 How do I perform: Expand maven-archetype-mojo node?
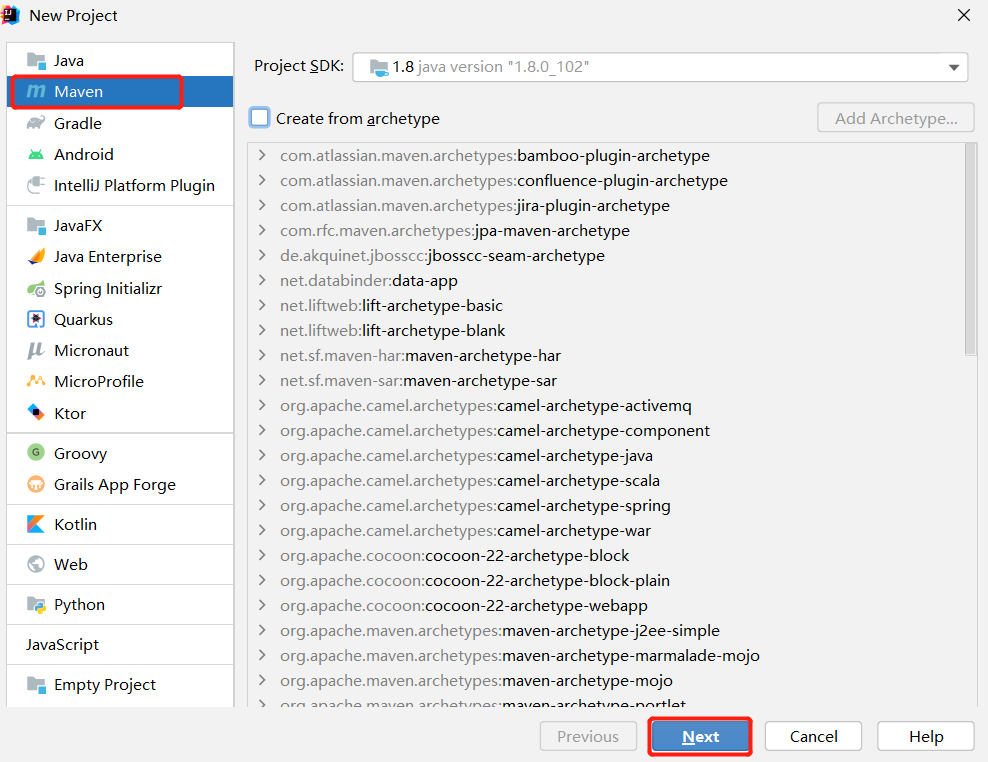tap(262, 680)
